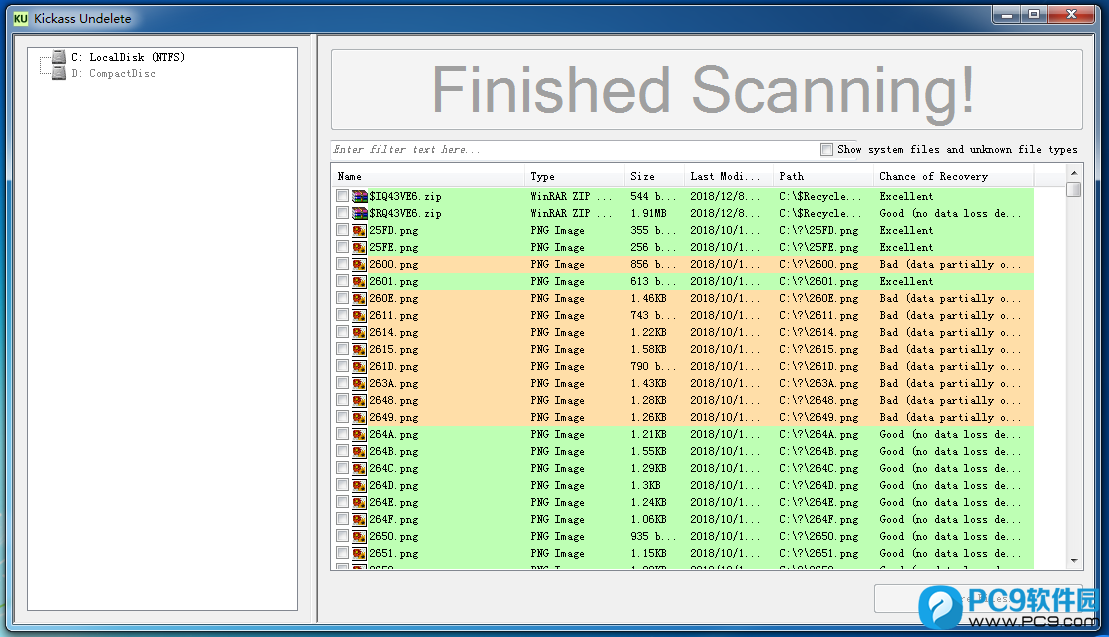Enable Show system files and unknown file types
The width and height of the screenshot is (1109, 637).
click(x=826, y=150)
